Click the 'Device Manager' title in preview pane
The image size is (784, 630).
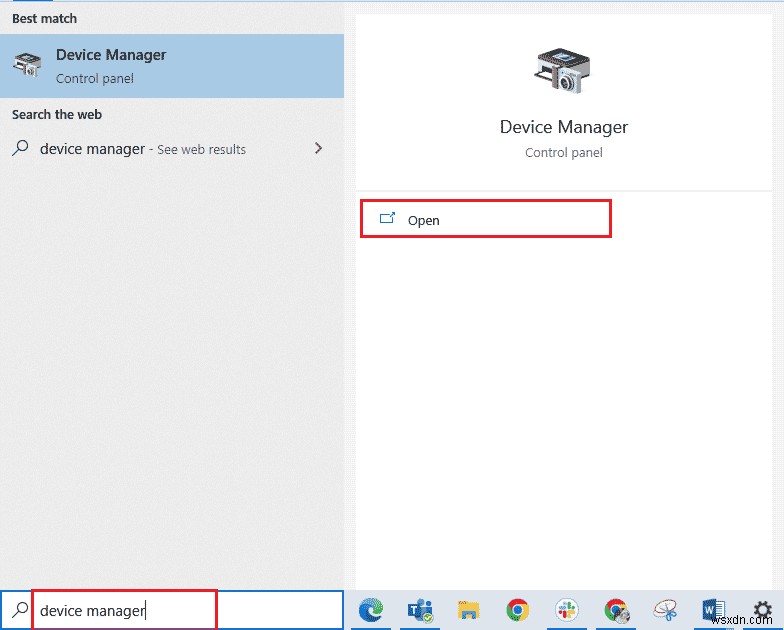coord(564,127)
